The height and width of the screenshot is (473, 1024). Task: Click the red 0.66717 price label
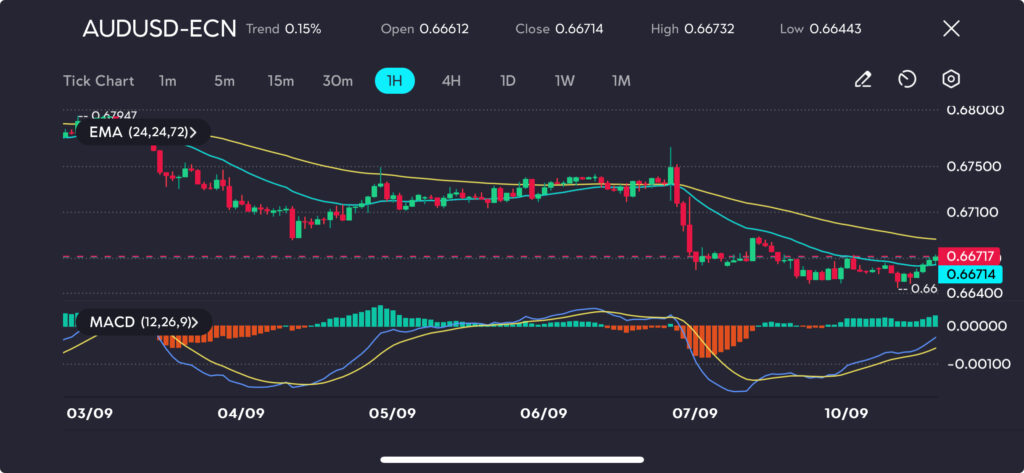[x=969, y=257]
